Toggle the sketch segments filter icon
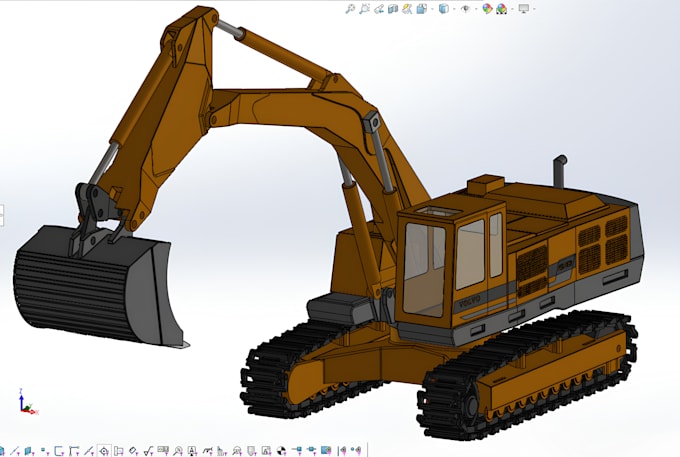The image size is (680, 457). coord(74,451)
